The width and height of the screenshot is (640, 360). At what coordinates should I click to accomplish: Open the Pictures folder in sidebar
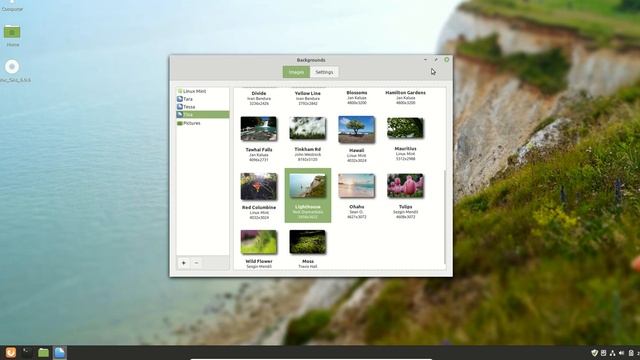pos(202,123)
